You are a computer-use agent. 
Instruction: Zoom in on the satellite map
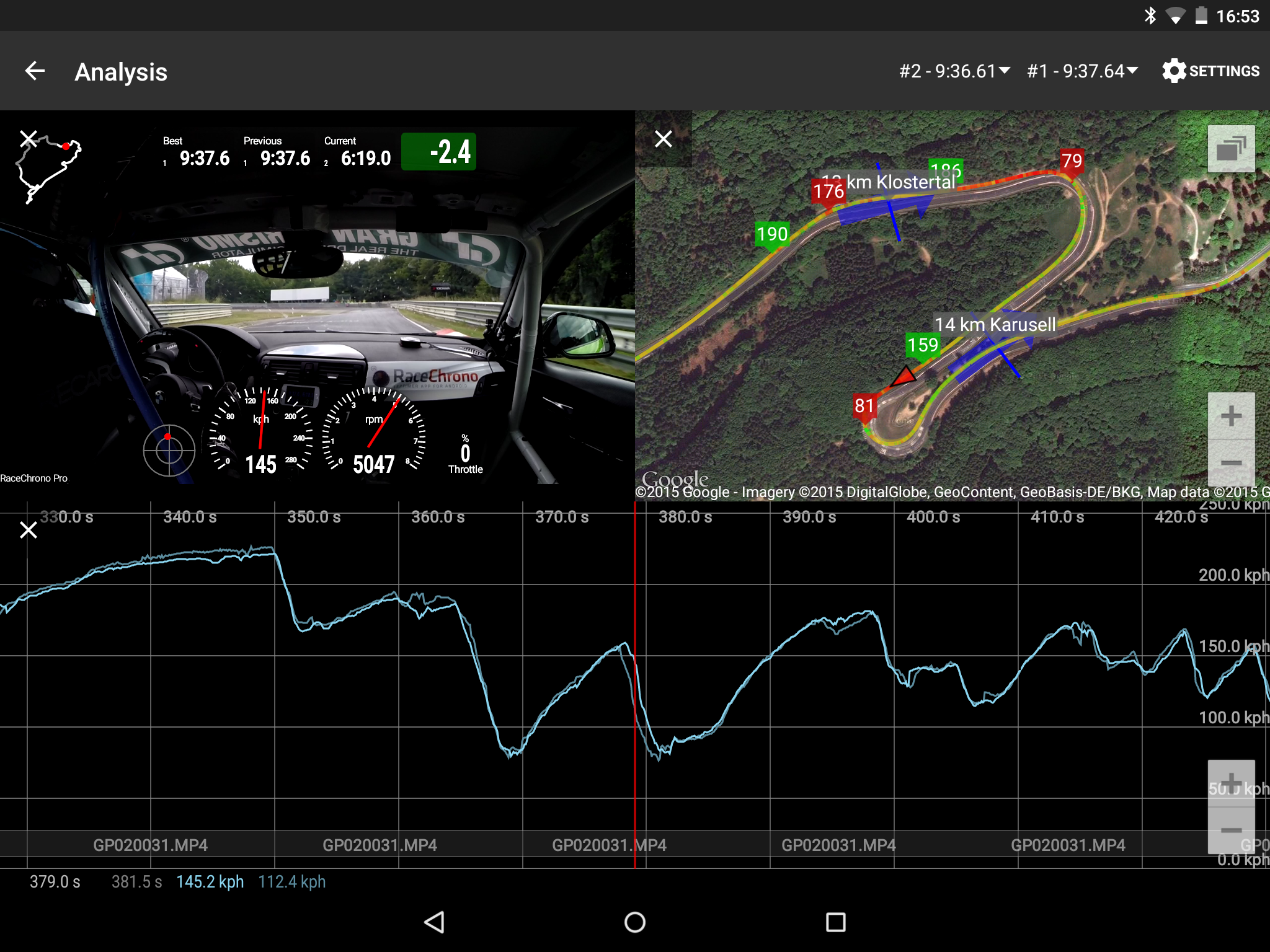point(1231,416)
